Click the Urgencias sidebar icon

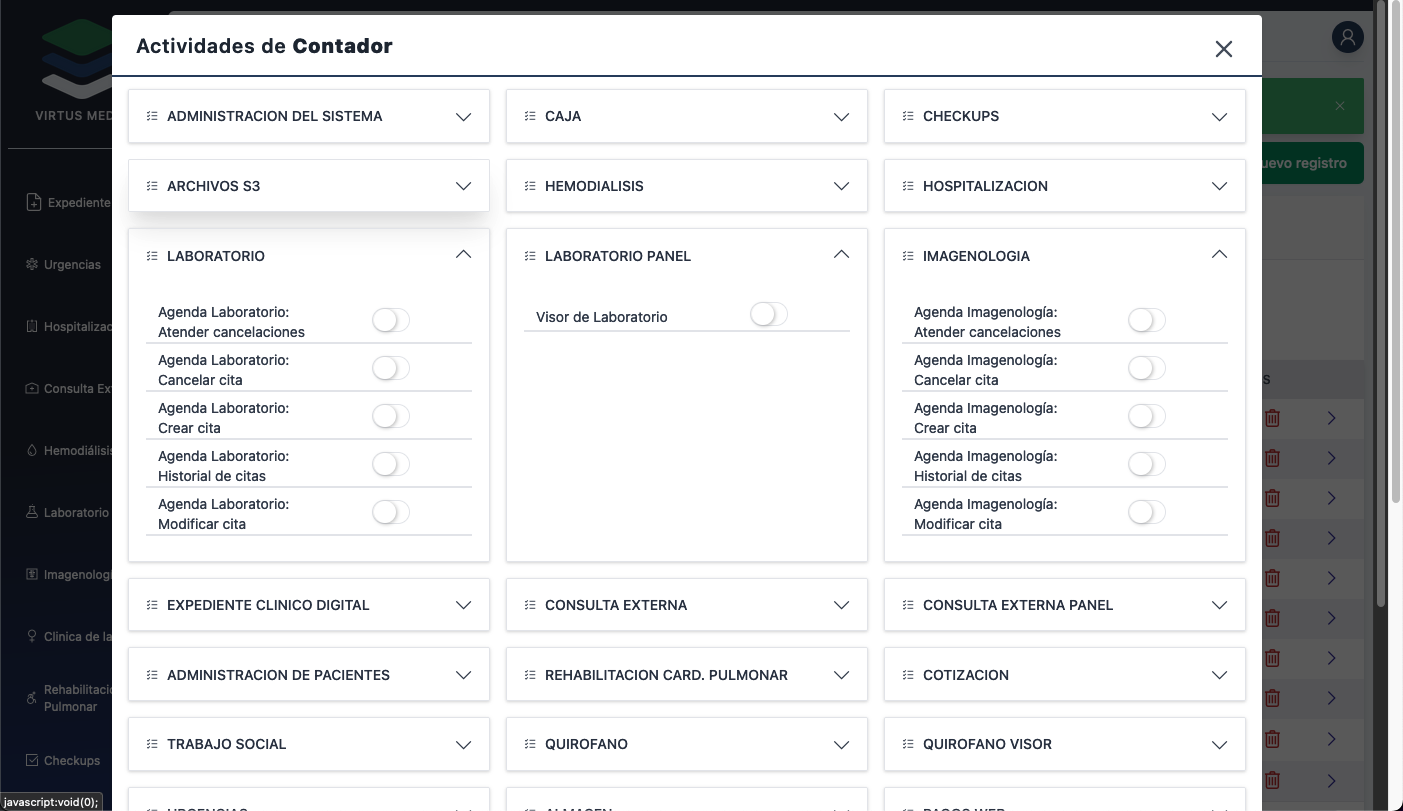click(x=32, y=265)
